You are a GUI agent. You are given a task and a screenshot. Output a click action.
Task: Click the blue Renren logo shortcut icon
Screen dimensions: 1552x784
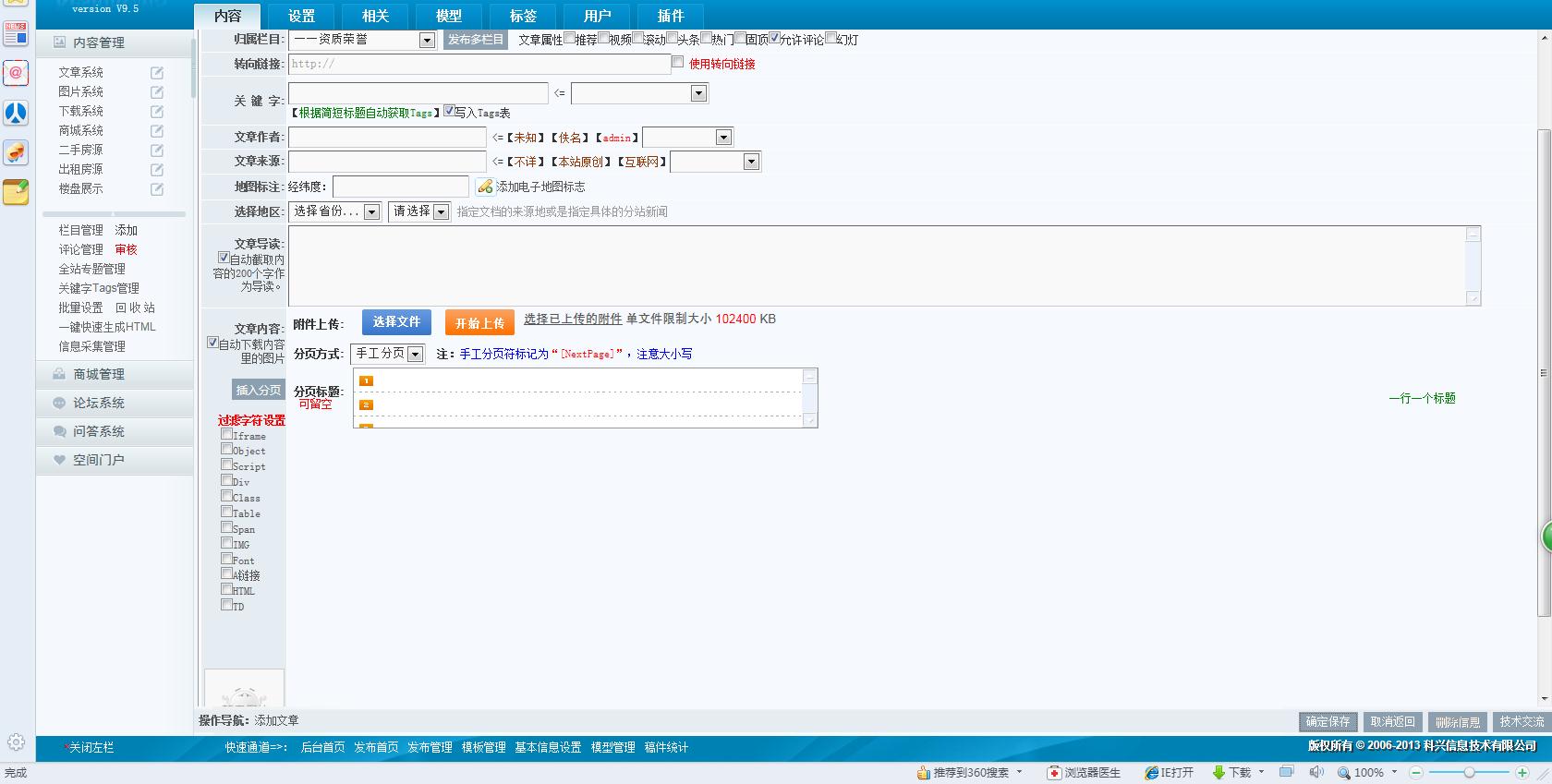click(16, 113)
